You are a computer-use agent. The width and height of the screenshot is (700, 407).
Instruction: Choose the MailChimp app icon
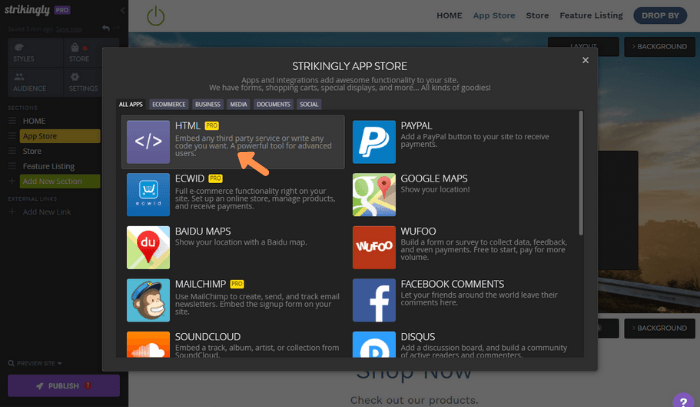click(x=148, y=300)
